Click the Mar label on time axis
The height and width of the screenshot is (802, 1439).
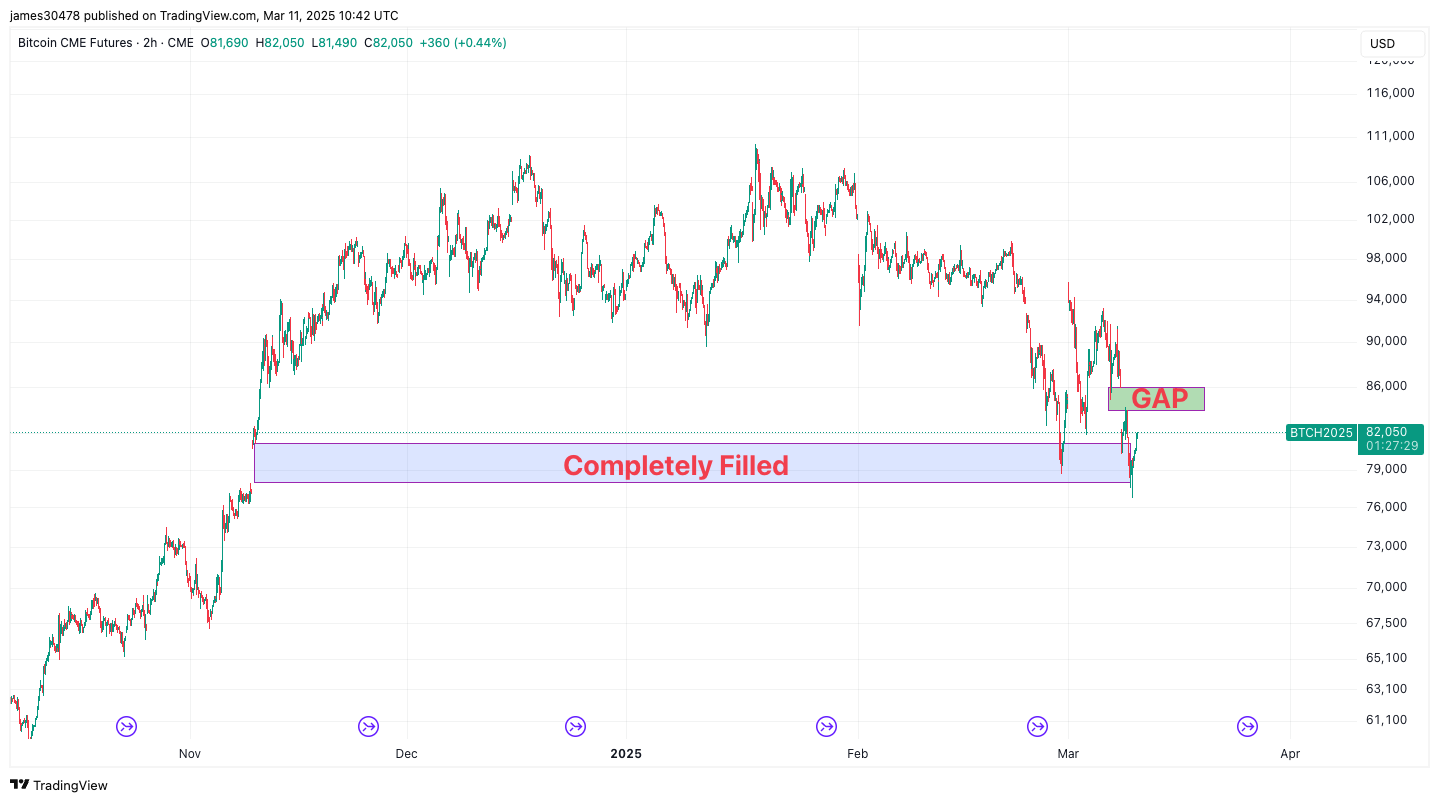1069,753
